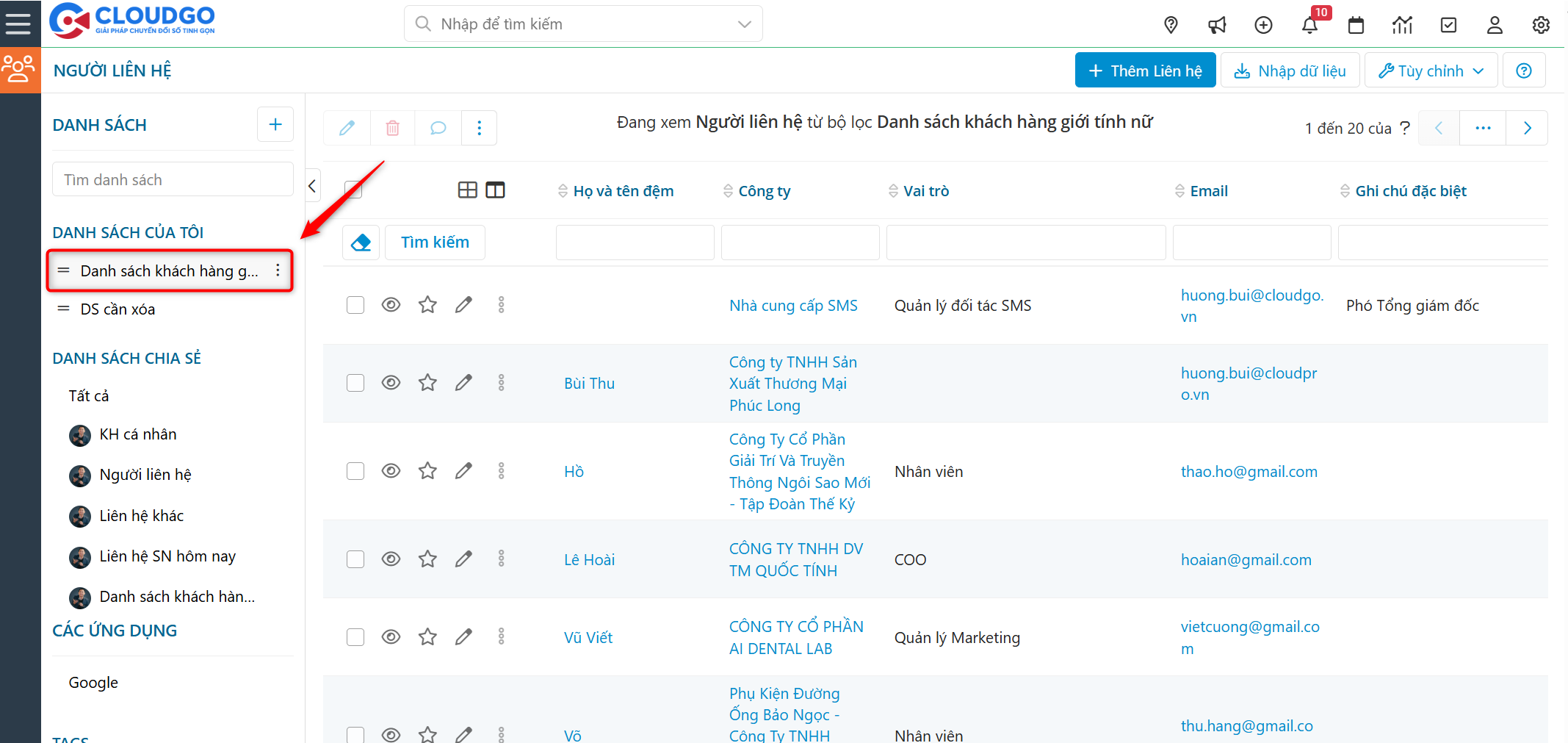Expand the Tùy chỉnh dropdown
The height and width of the screenshot is (743, 1568).
[x=1430, y=71]
